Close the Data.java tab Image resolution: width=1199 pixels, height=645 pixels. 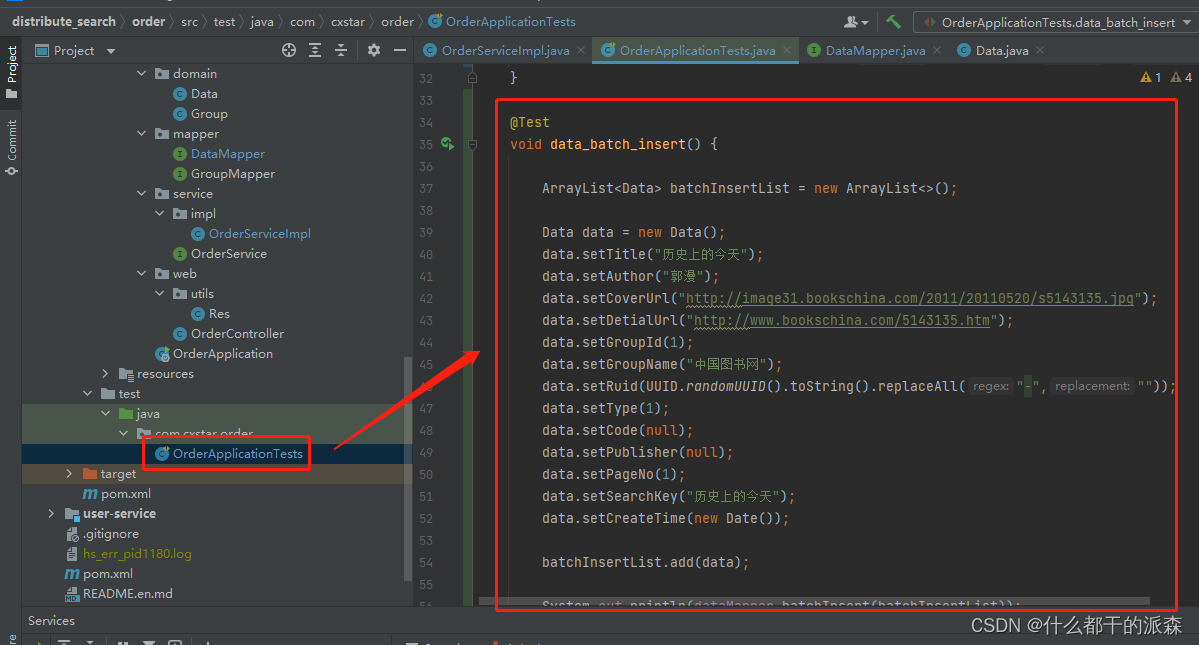1040,50
